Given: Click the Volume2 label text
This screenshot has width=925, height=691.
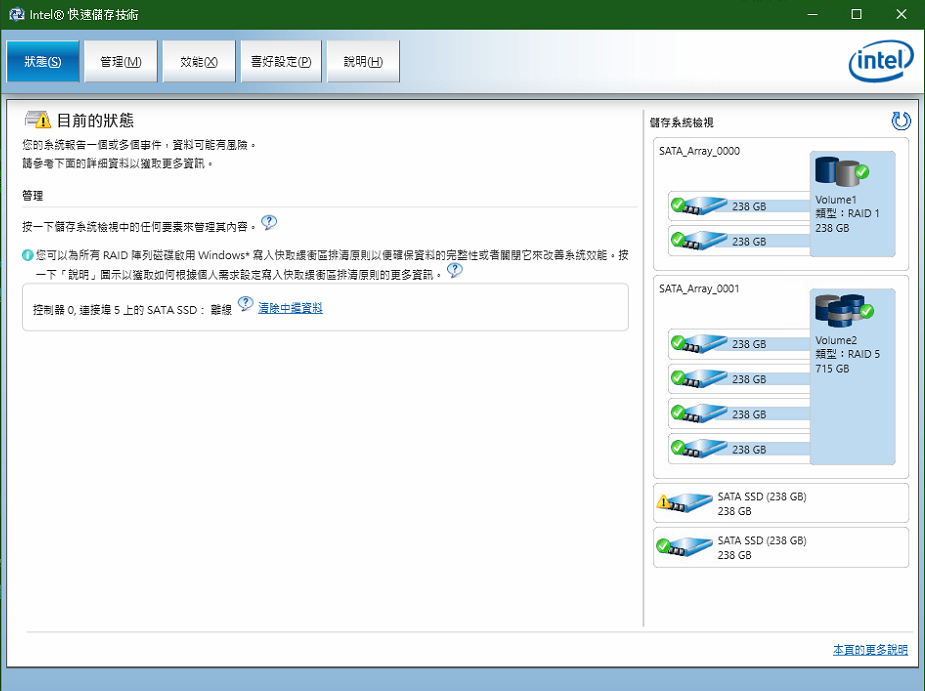Looking at the screenshot, I should point(836,340).
